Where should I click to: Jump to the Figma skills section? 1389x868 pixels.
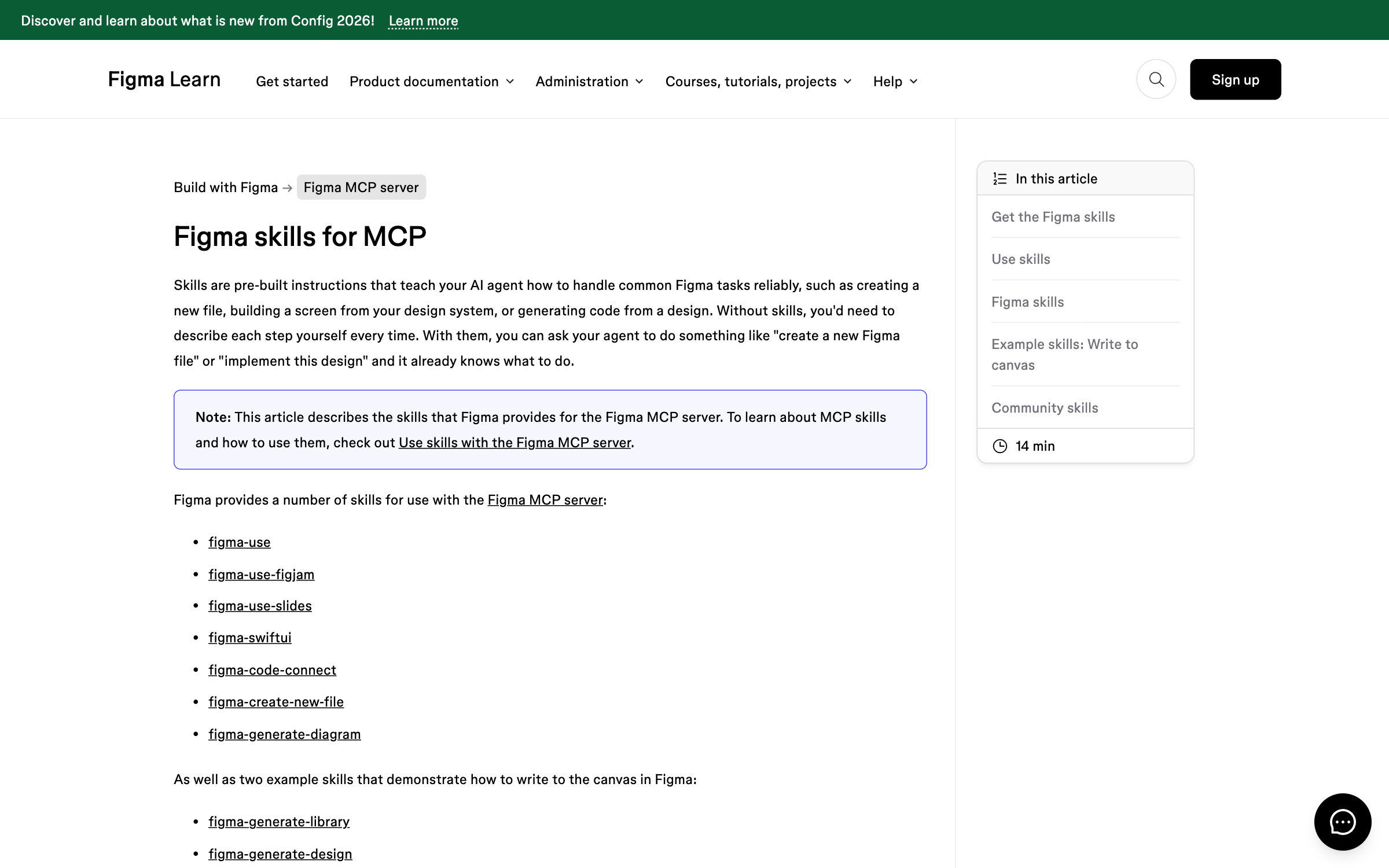[x=1027, y=302]
